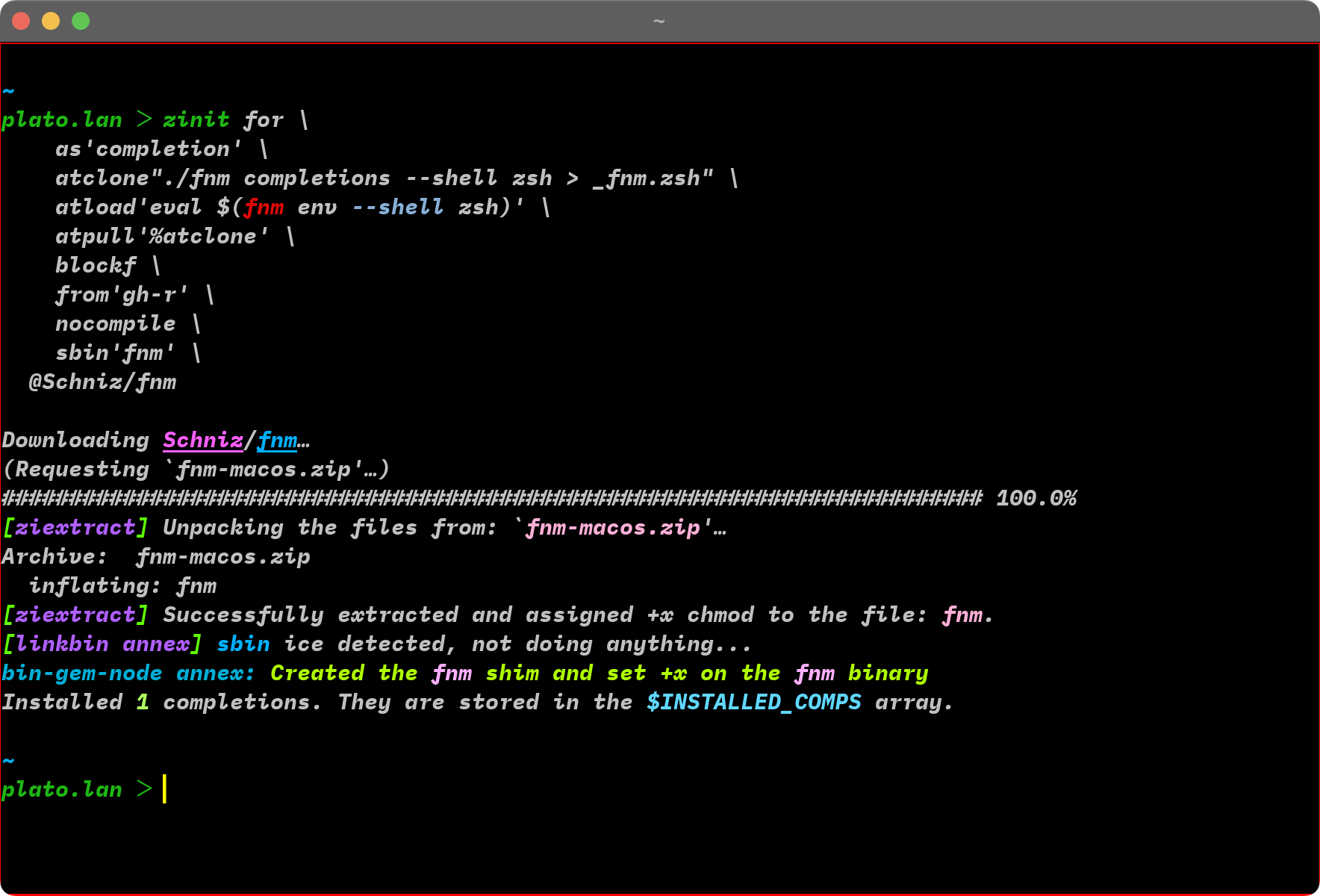The height and width of the screenshot is (896, 1320).
Task: Open the Schniz link
Action: (x=202, y=440)
